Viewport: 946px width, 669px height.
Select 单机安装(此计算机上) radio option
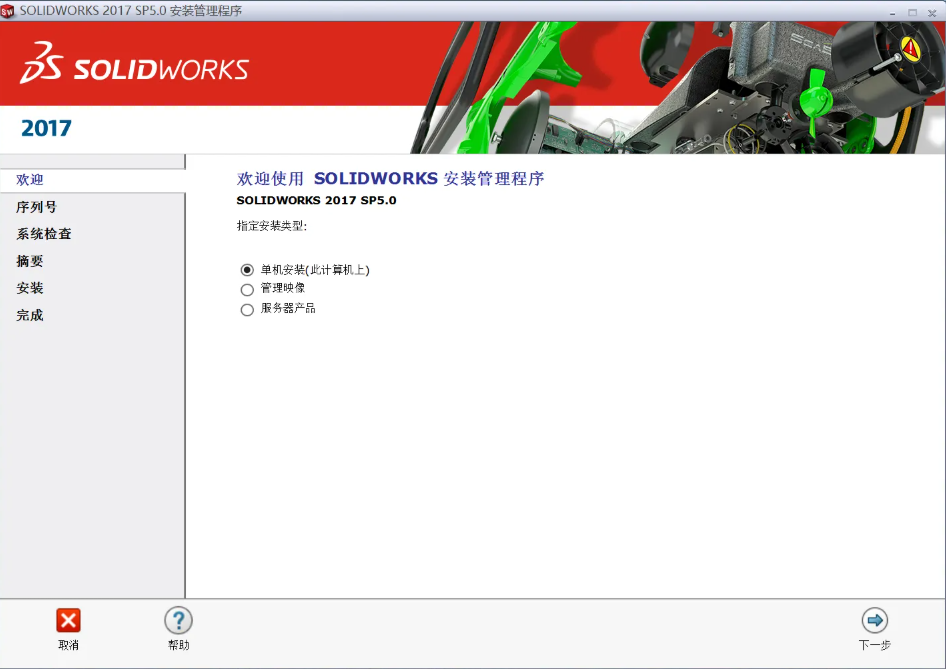point(247,270)
